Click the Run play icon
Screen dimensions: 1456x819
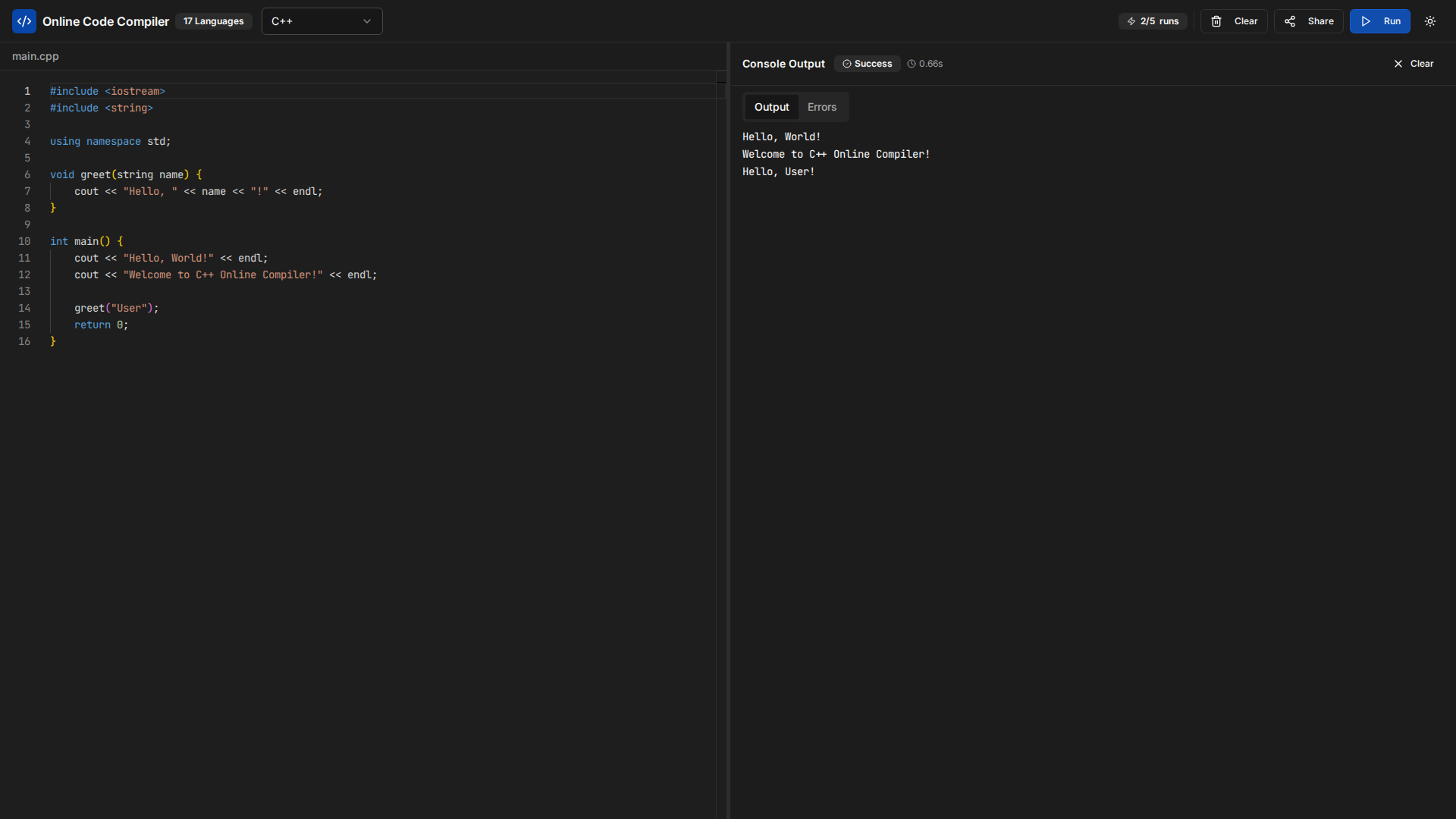[x=1366, y=21]
